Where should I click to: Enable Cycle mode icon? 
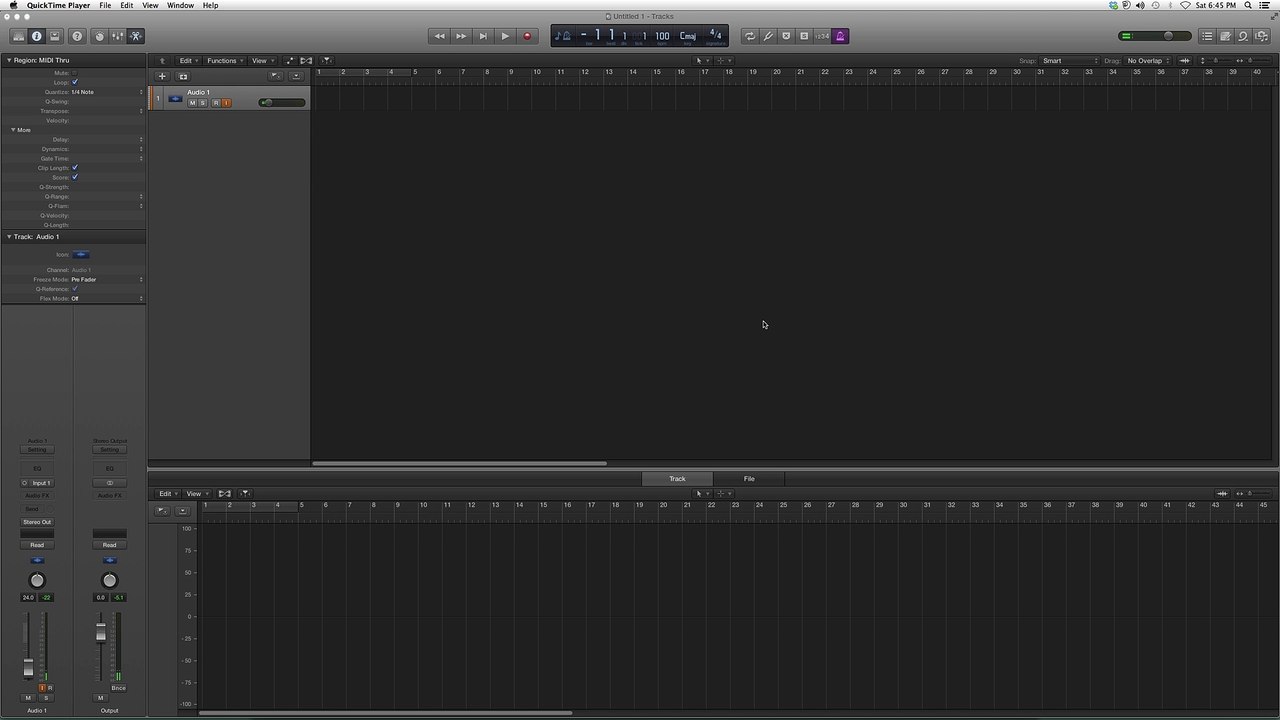coord(750,36)
